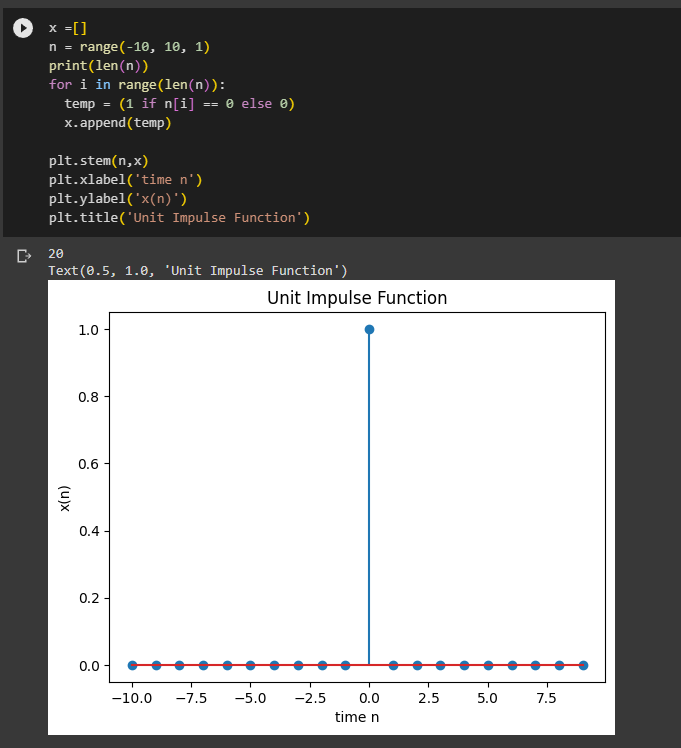Viewport: 681px width, 748px height.
Task: Click the 'plt.stem(n,x)' code line
Action: (x=99, y=161)
